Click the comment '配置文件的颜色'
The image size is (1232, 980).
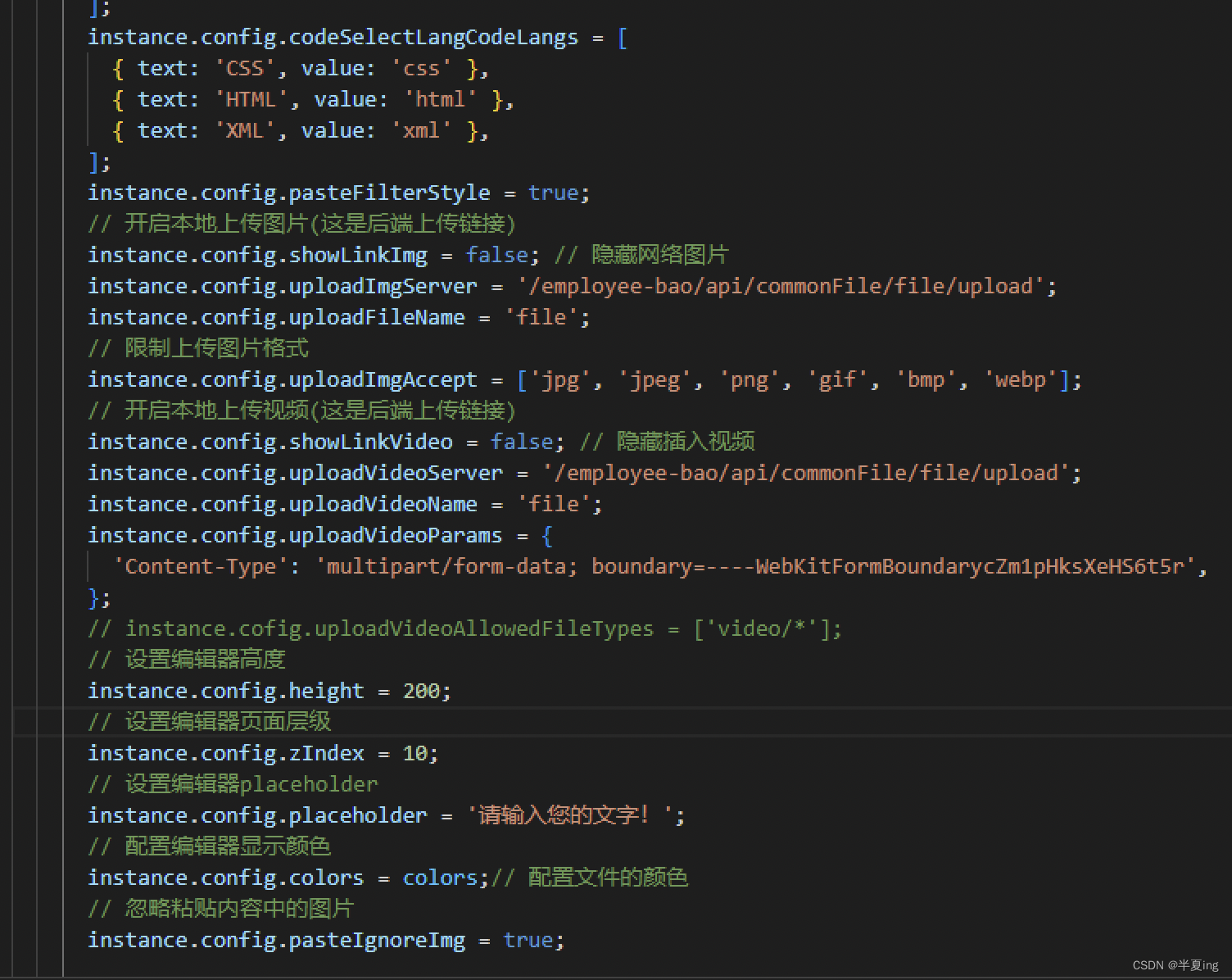(590, 878)
